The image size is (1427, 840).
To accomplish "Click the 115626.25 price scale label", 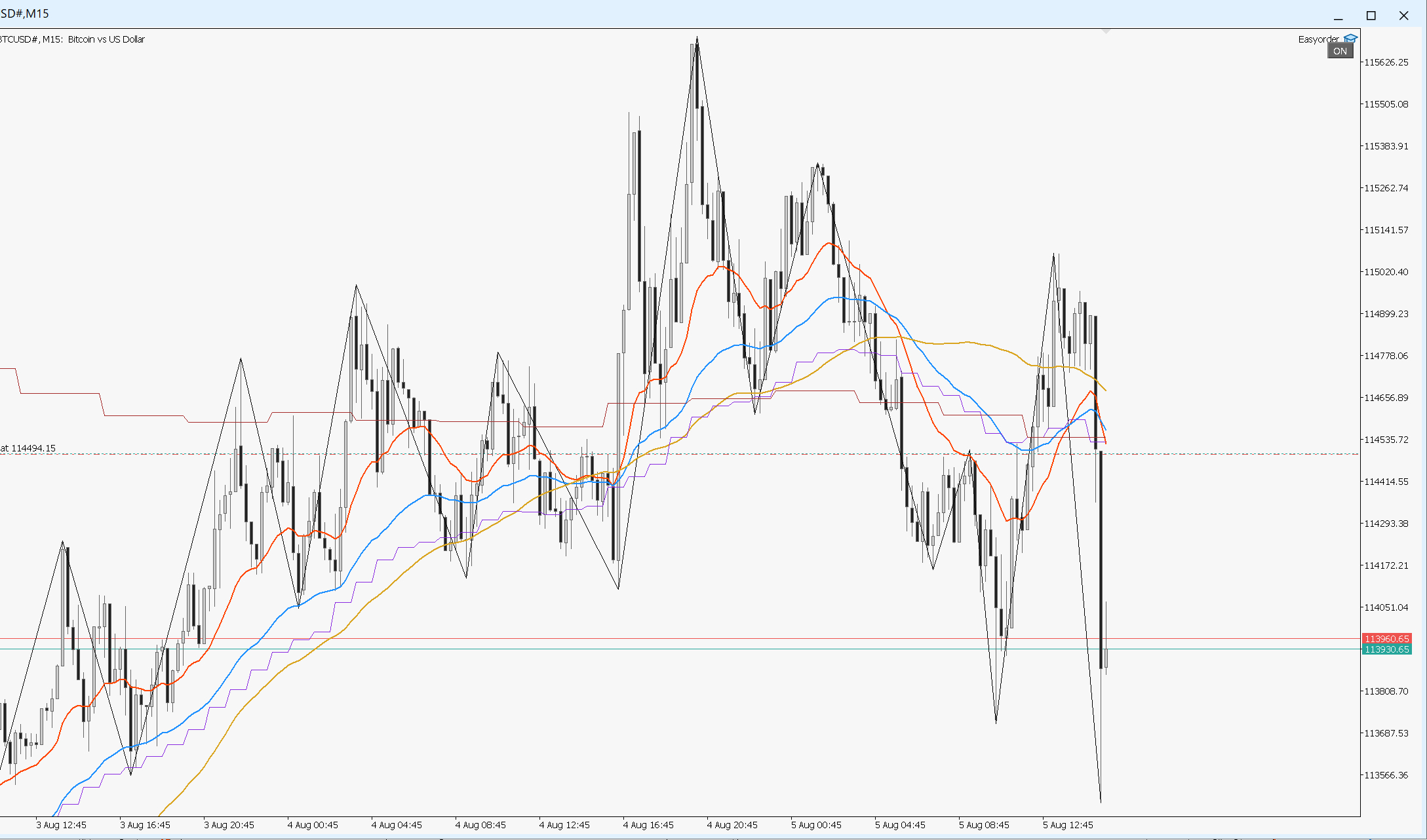I will pos(1386,62).
